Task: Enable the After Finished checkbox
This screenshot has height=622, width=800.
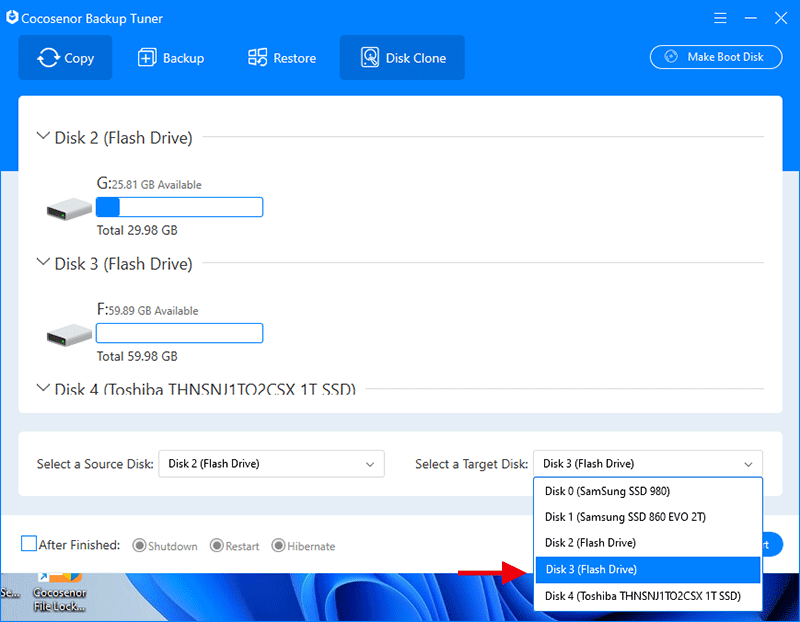Action: coord(29,544)
